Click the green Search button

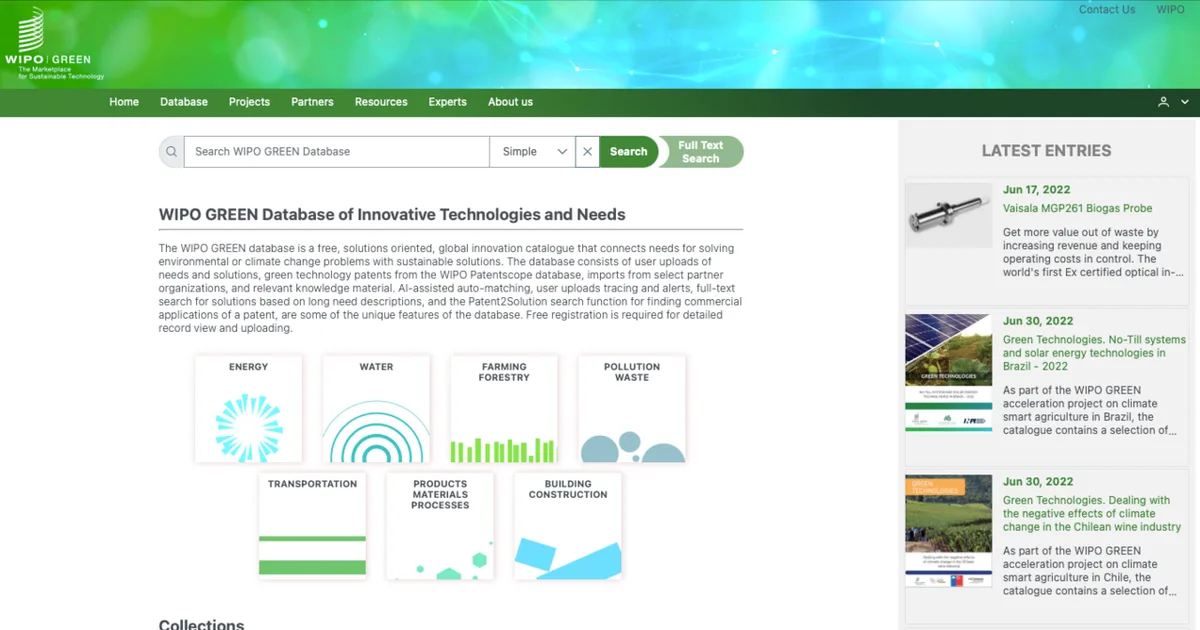628,152
